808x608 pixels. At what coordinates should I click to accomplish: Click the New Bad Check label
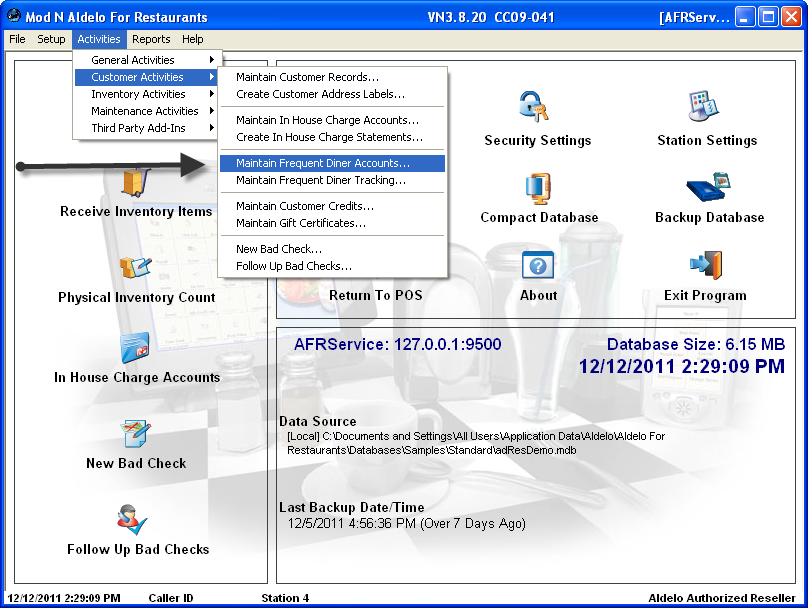click(x=136, y=463)
